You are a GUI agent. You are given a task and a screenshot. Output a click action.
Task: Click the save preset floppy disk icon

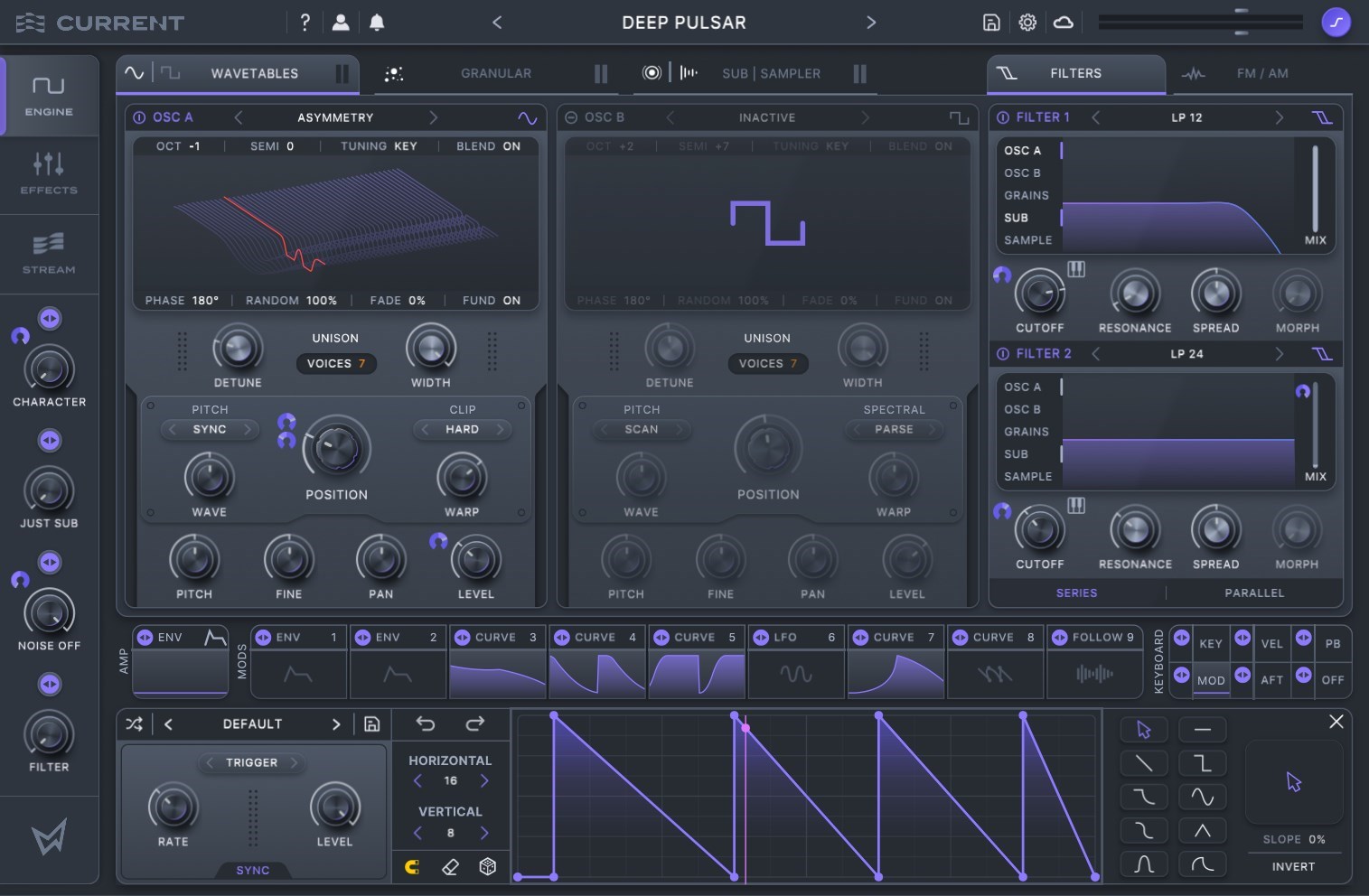point(991,23)
